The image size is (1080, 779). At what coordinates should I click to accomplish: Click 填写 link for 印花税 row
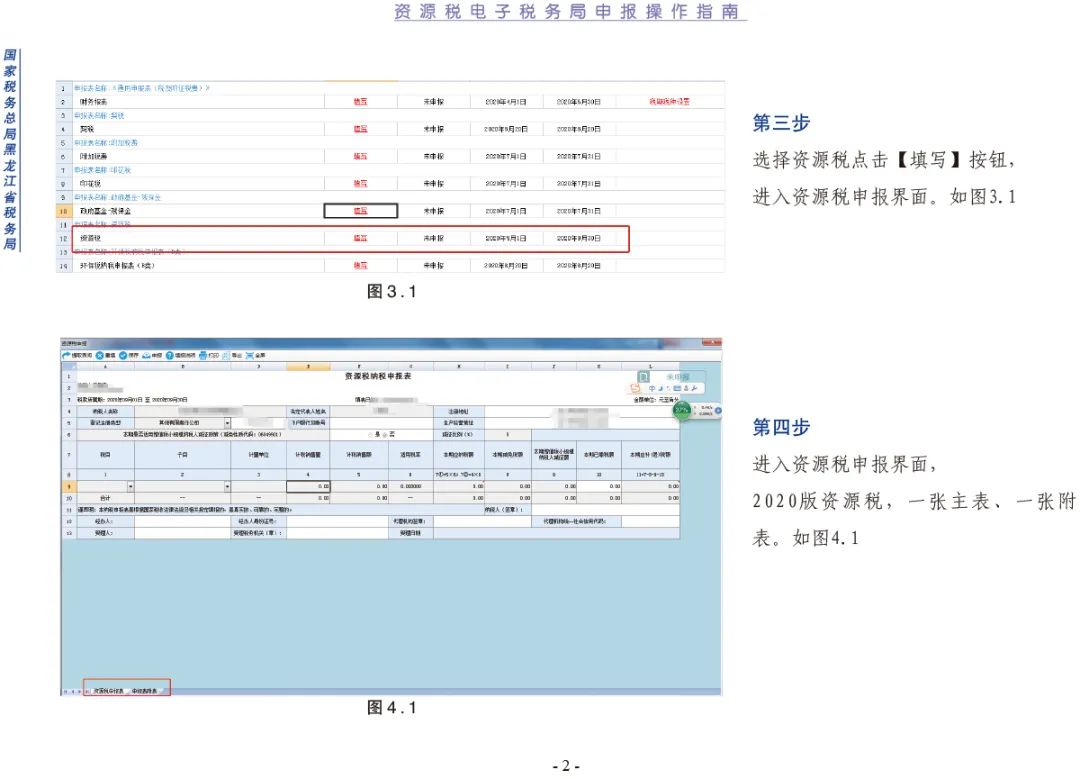point(360,184)
